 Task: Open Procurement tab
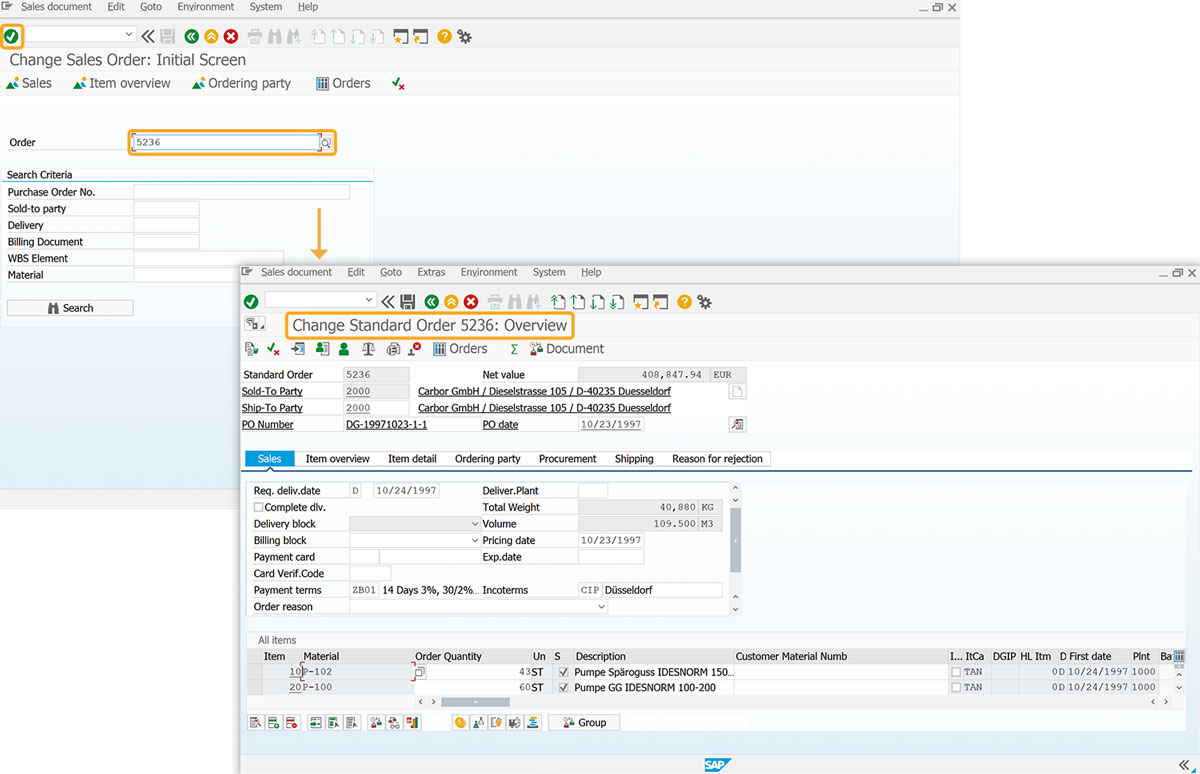[x=568, y=459]
